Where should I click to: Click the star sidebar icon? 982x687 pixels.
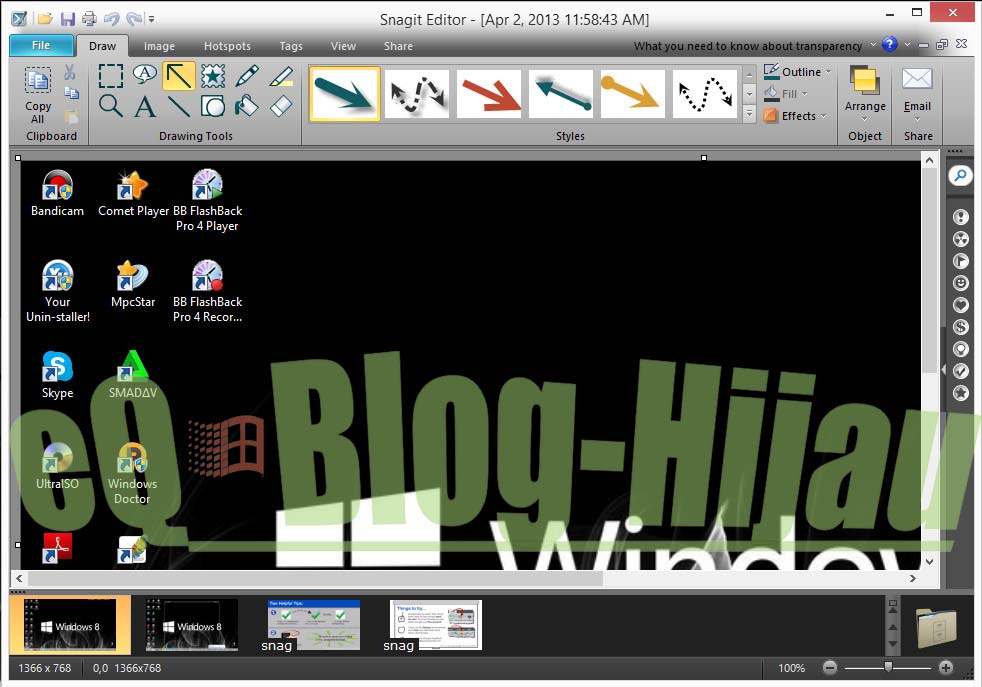(961, 393)
